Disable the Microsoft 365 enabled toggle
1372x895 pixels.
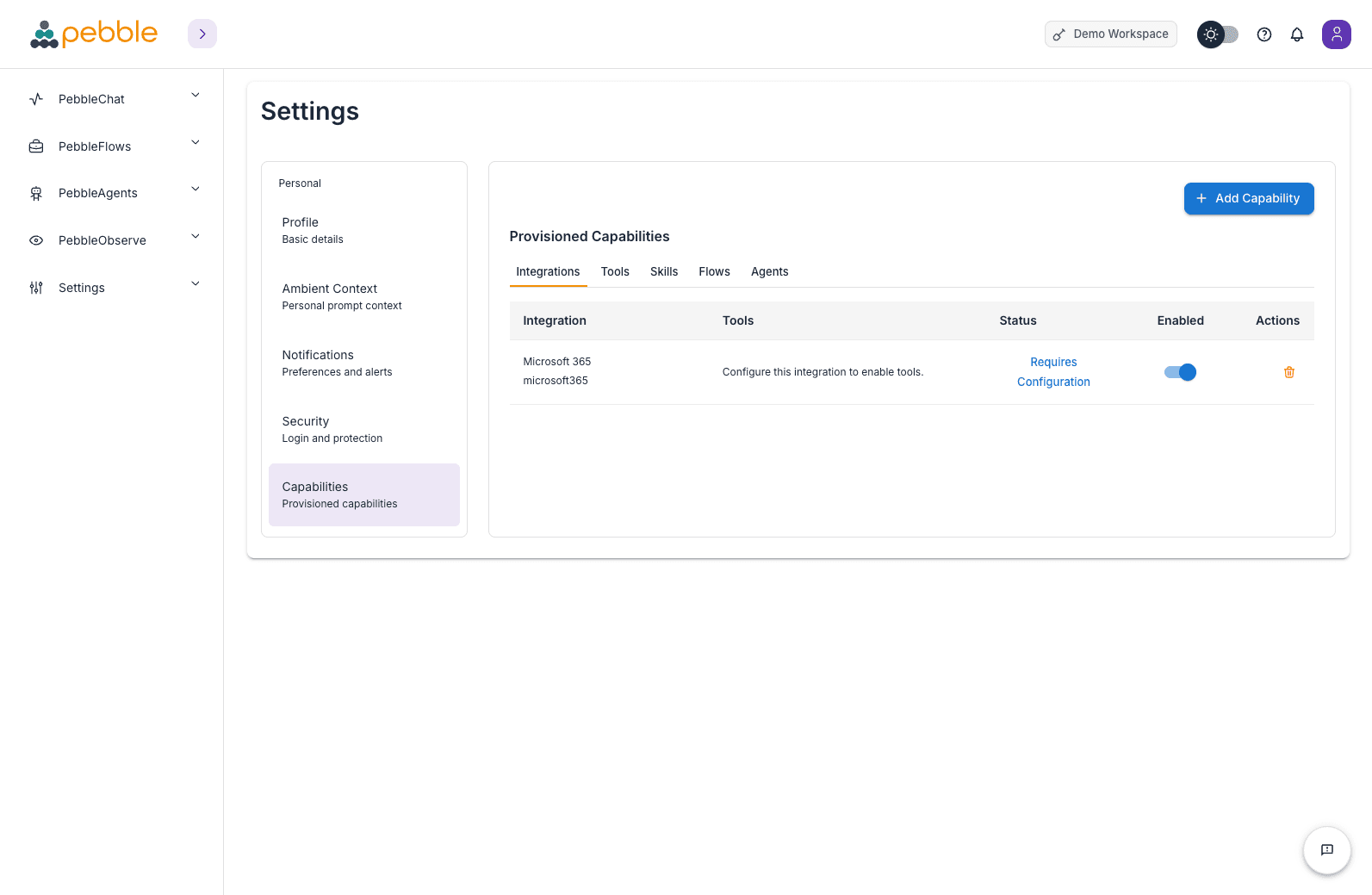coord(1180,372)
